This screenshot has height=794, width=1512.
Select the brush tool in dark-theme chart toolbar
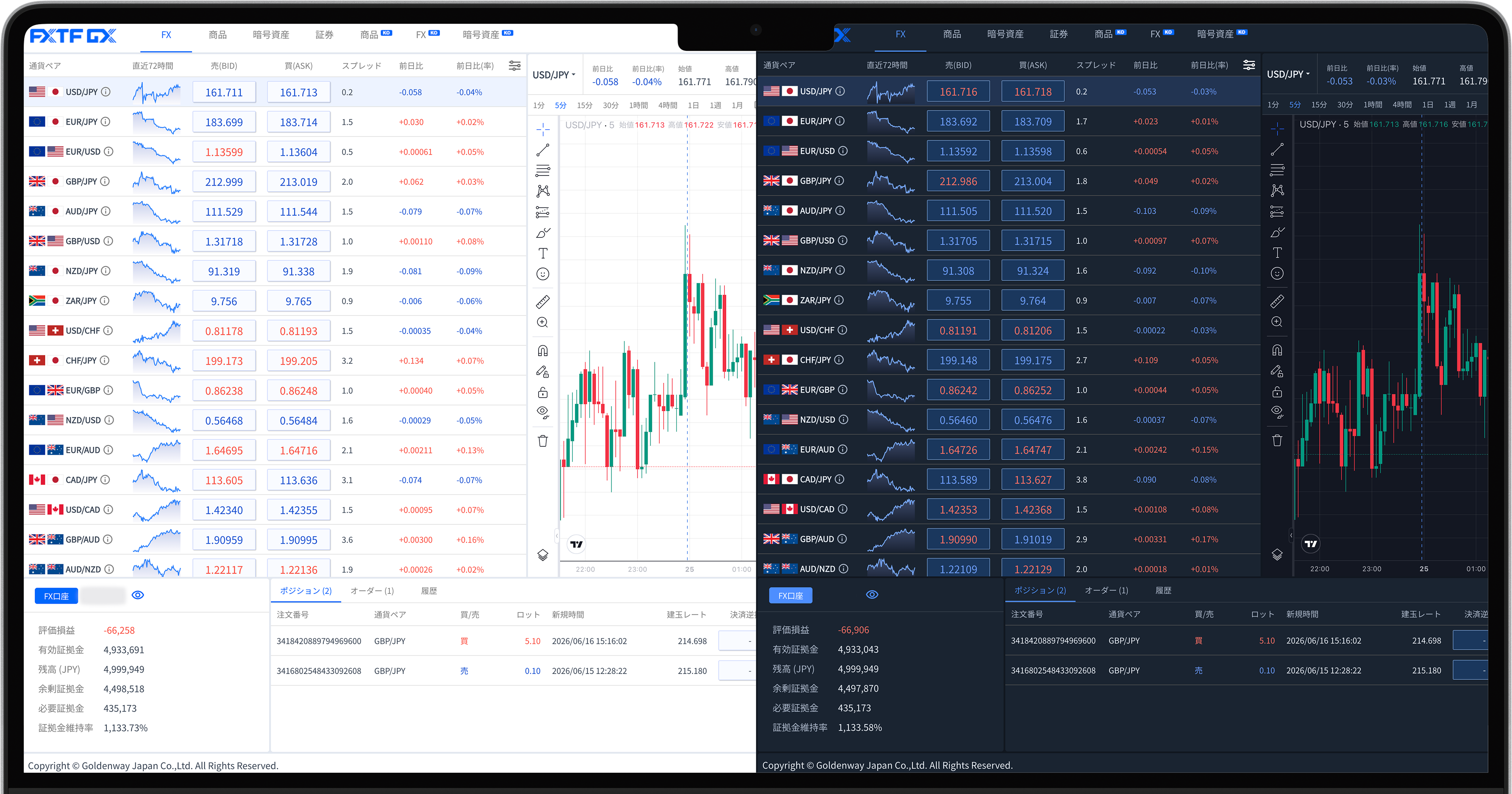1277,232
